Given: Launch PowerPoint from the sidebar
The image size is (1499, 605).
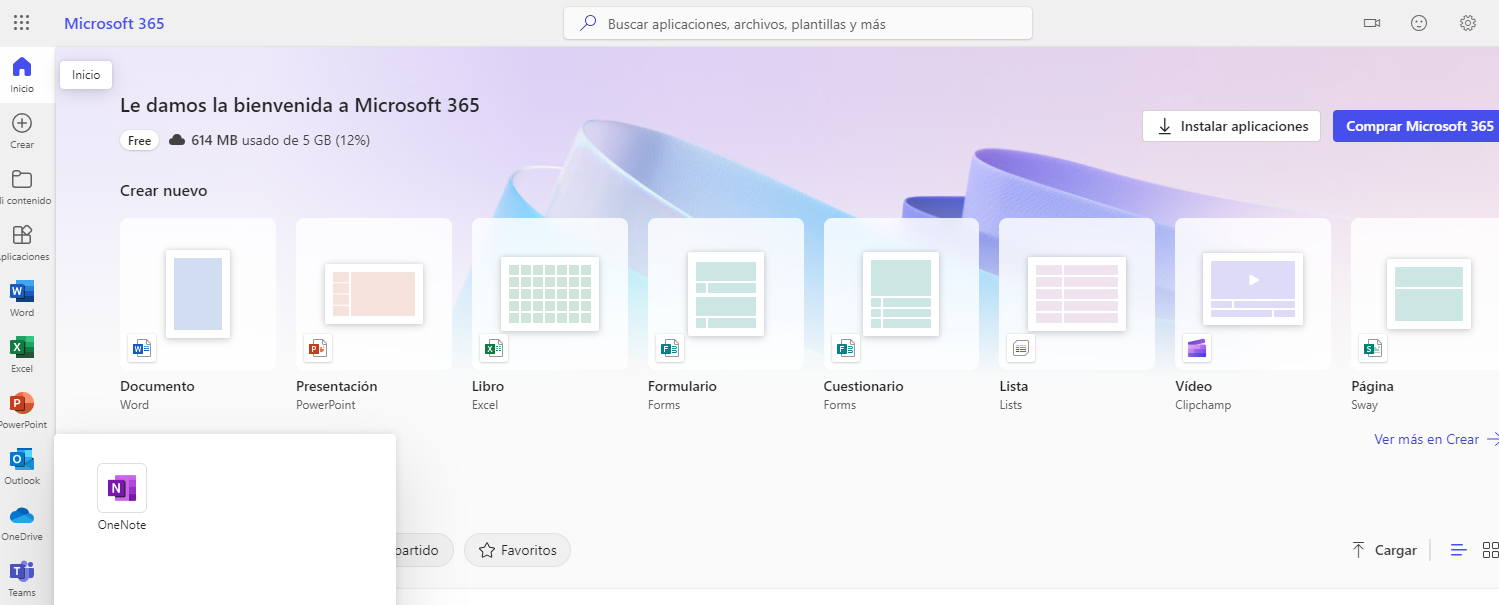Looking at the screenshot, I should coord(22,411).
